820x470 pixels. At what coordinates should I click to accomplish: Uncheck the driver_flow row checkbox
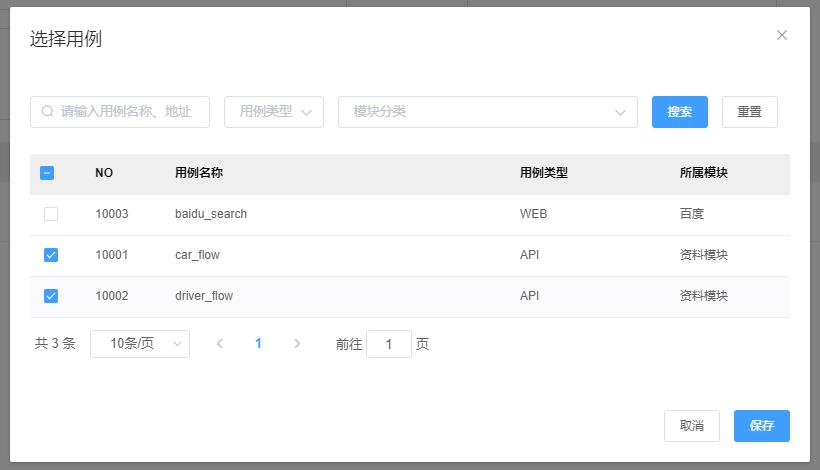coord(51,296)
